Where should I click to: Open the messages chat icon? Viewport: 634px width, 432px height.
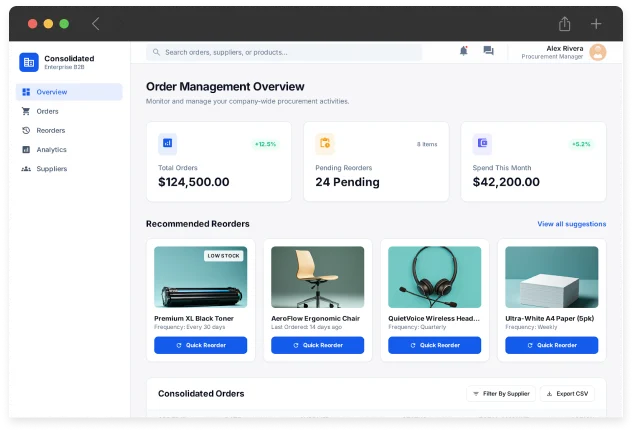[x=488, y=51]
